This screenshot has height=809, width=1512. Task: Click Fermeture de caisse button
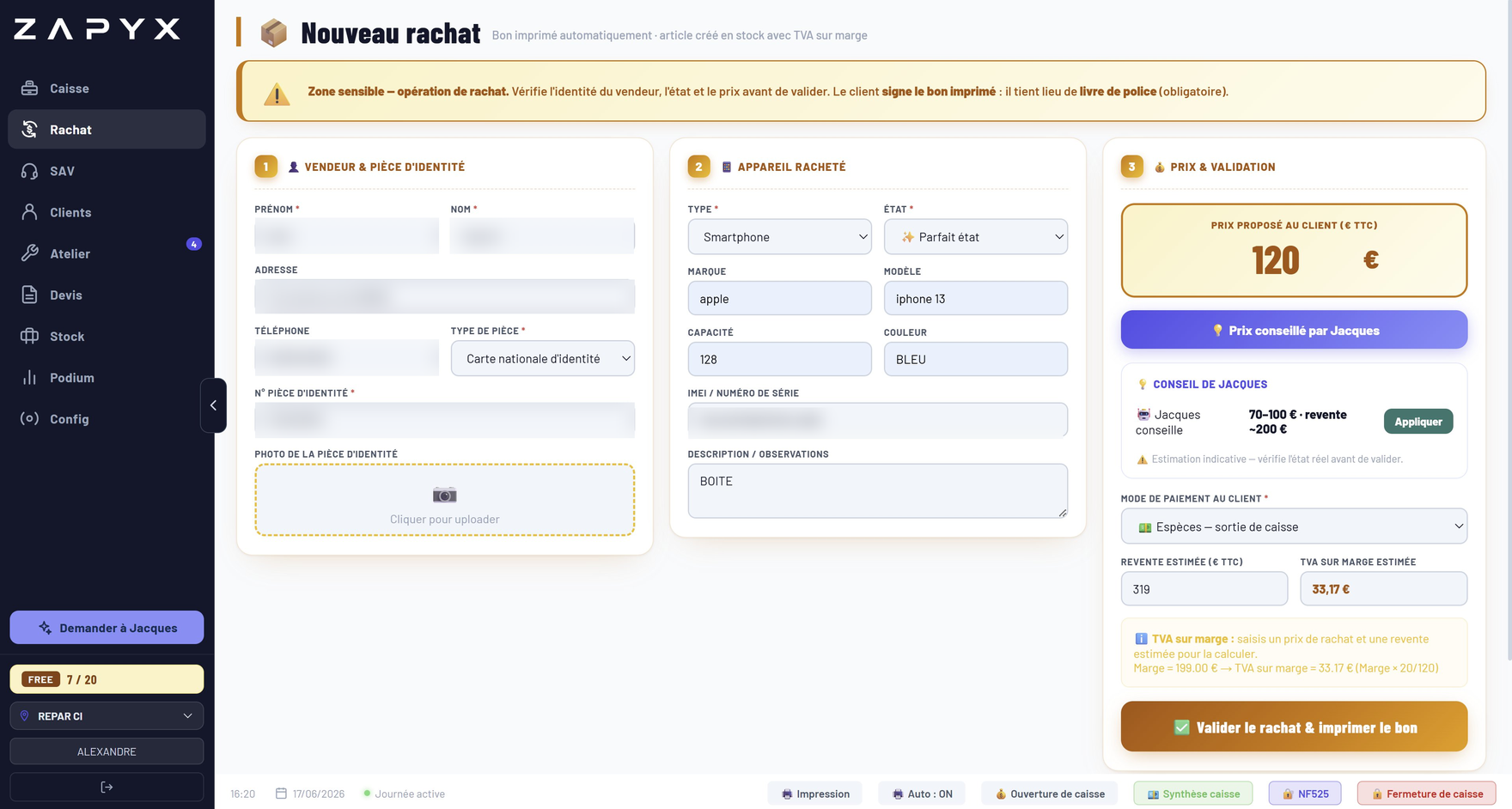click(1426, 794)
